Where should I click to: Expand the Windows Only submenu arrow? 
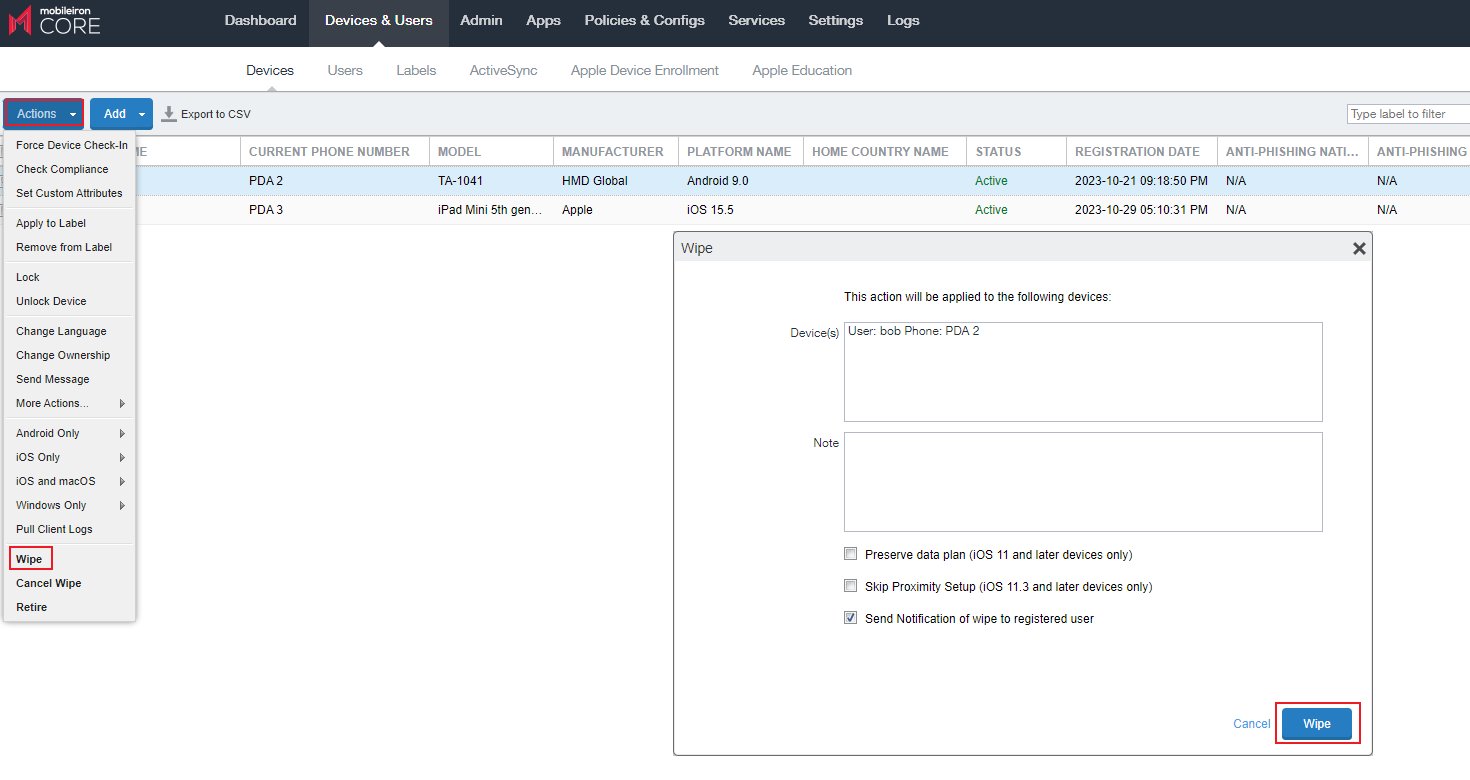(122, 506)
